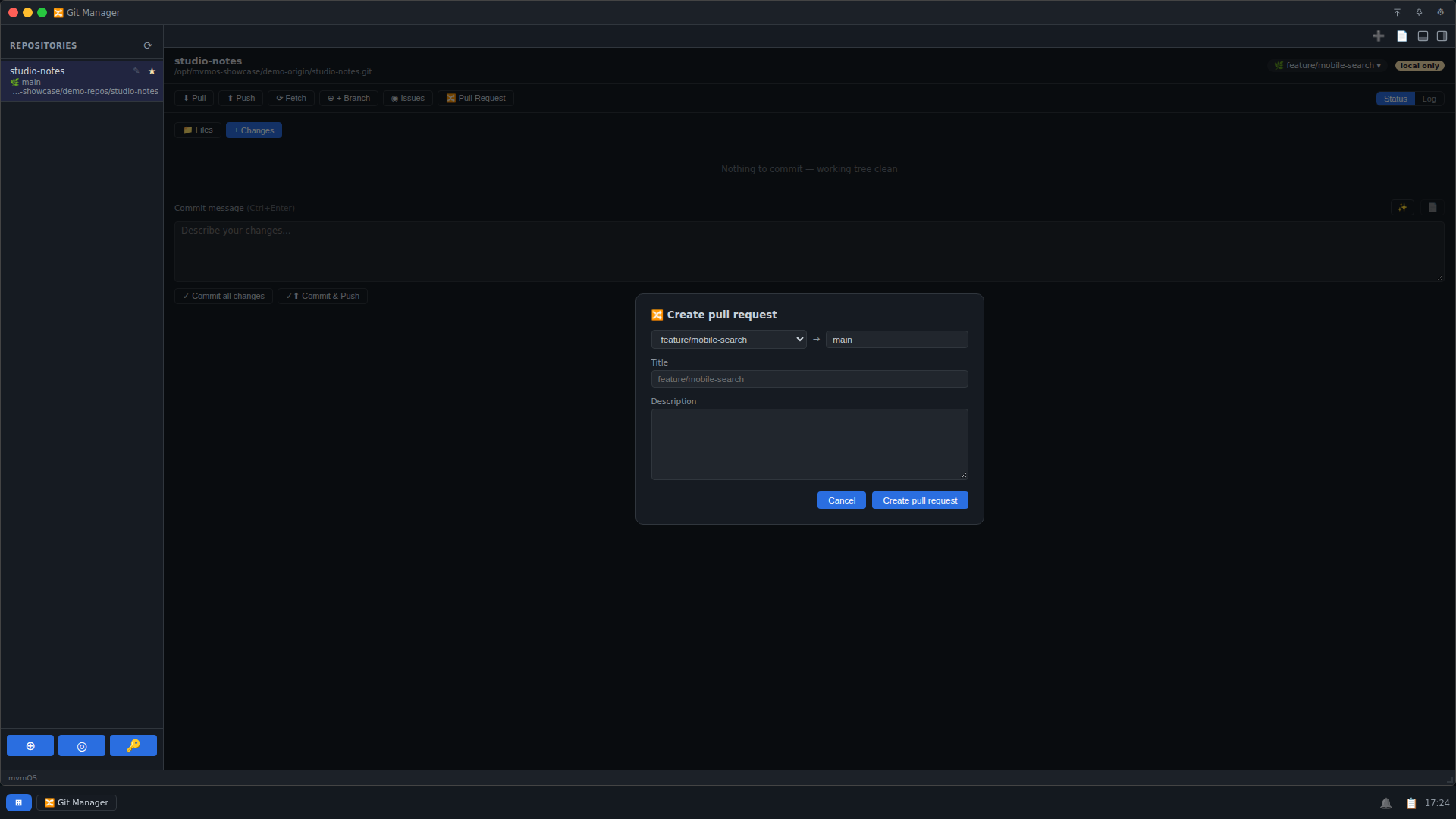Viewport: 1456px width, 819px height.
Task: Select the Log view tab
Action: click(x=1429, y=99)
